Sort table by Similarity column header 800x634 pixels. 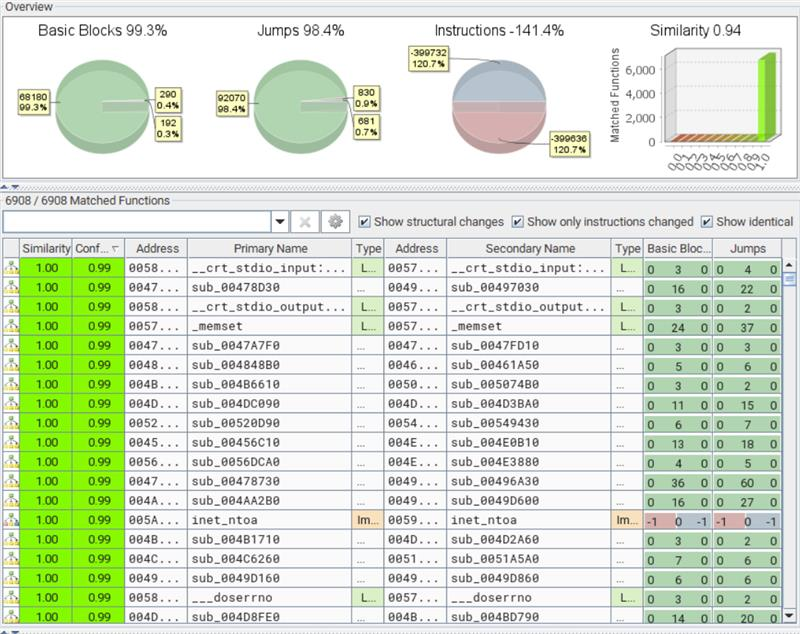point(46,248)
